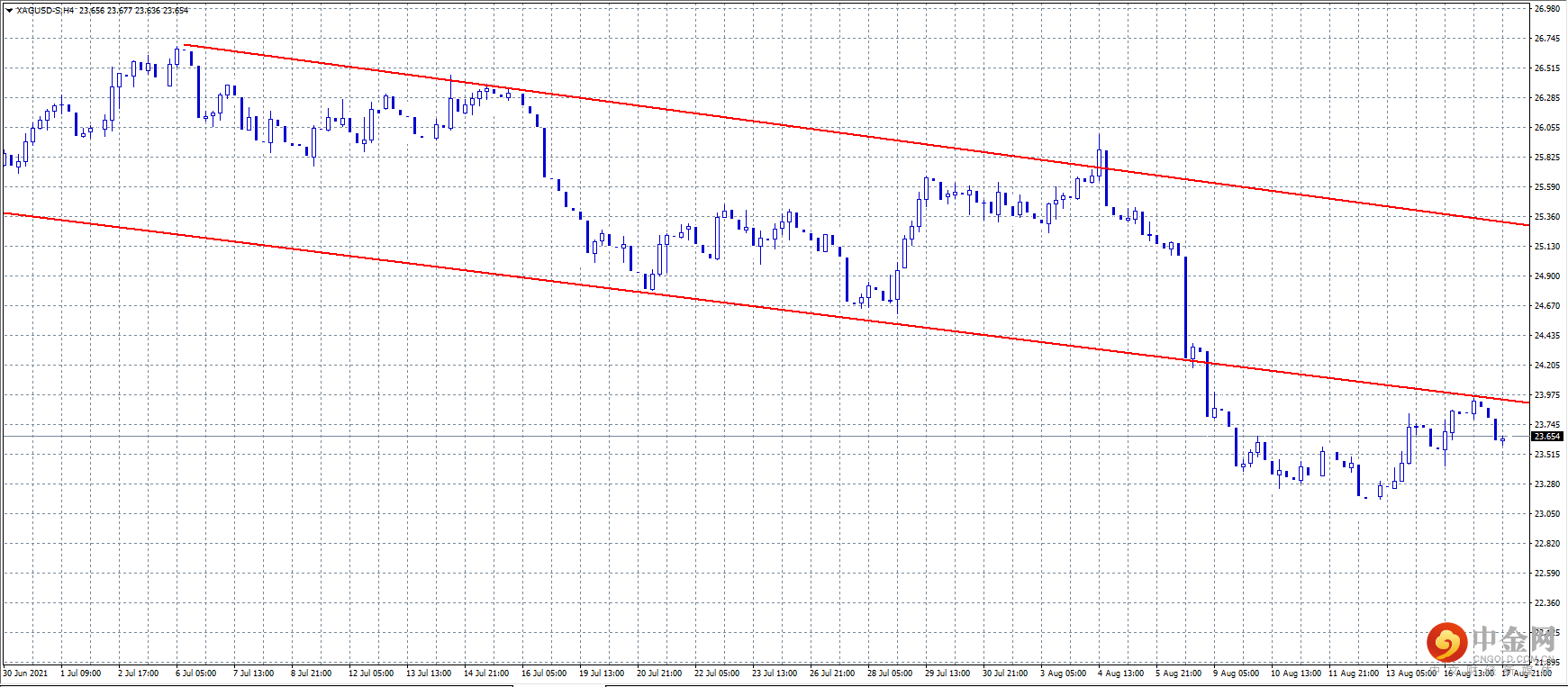
Task: Click the 25.825 price scale label
Action: (x=1547, y=158)
